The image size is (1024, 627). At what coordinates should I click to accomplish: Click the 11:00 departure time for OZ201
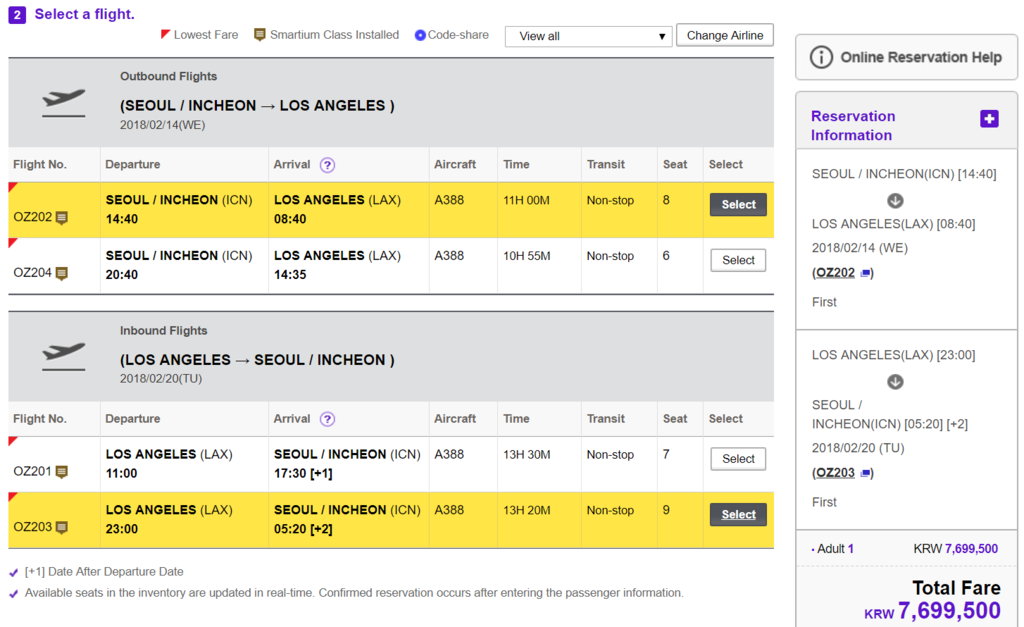[121, 474]
